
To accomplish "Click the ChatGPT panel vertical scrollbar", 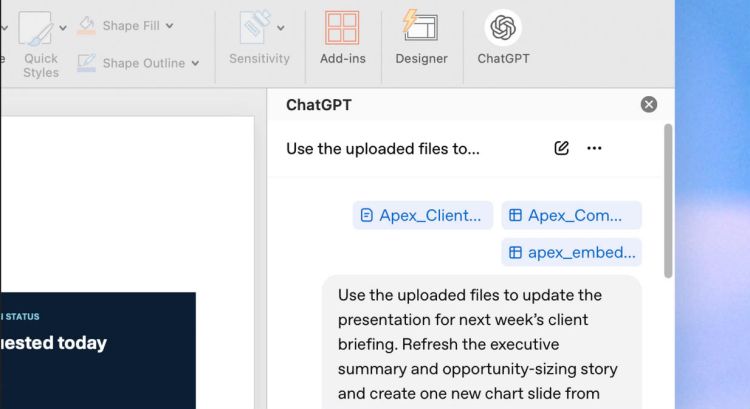I will 668,201.
